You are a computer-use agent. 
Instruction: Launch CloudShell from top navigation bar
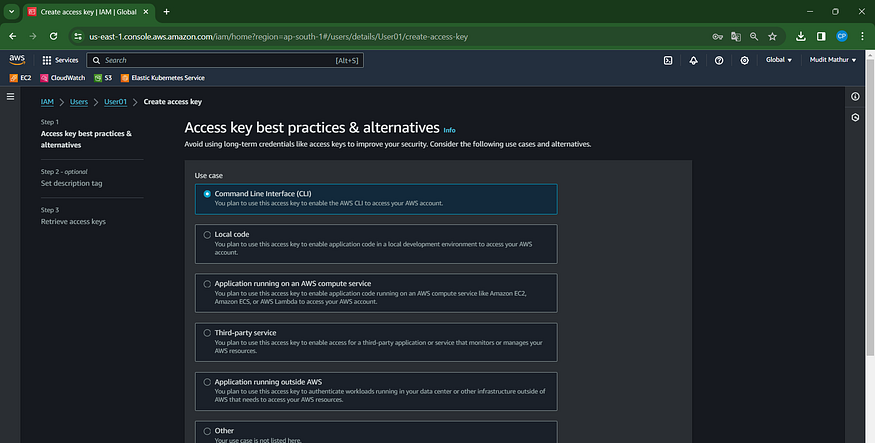tap(667, 60)
